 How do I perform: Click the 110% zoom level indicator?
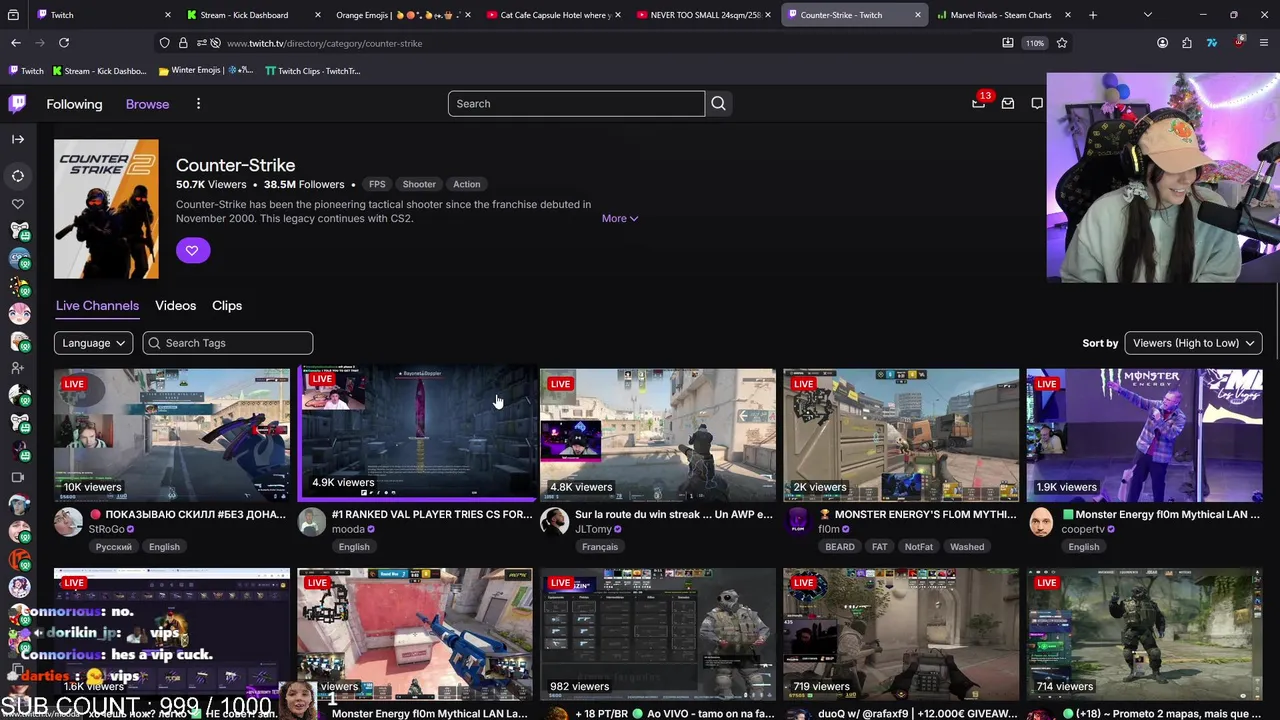[1035, 43]
